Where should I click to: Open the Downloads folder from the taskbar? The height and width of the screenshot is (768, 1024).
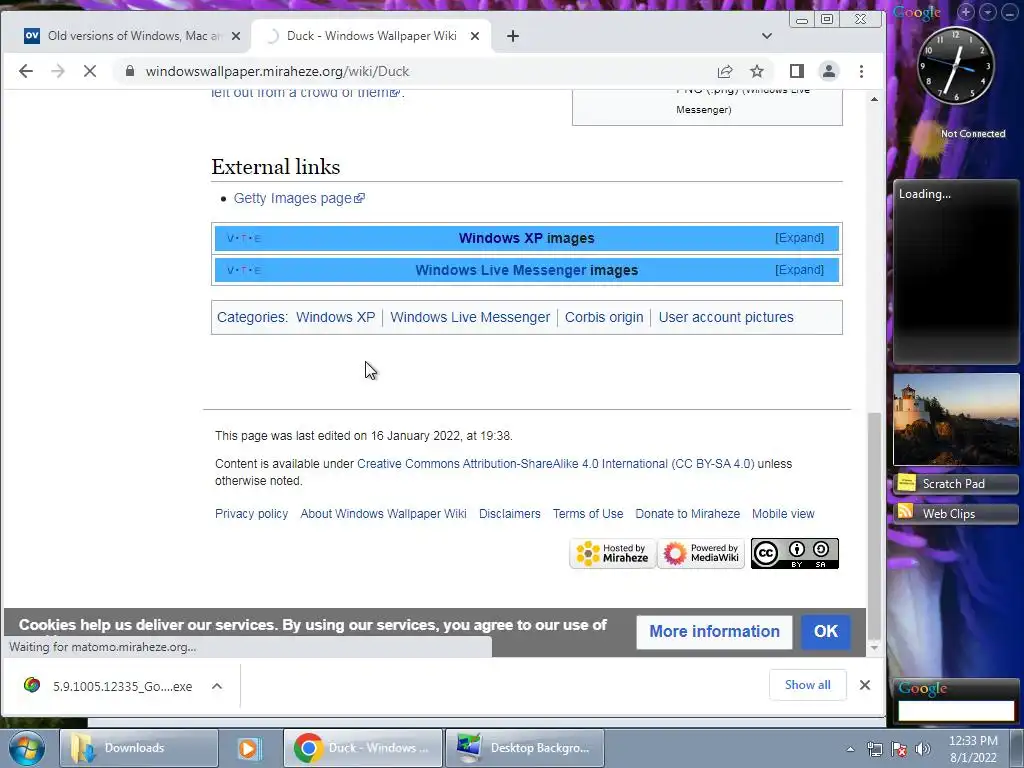(x=139, y=748)
